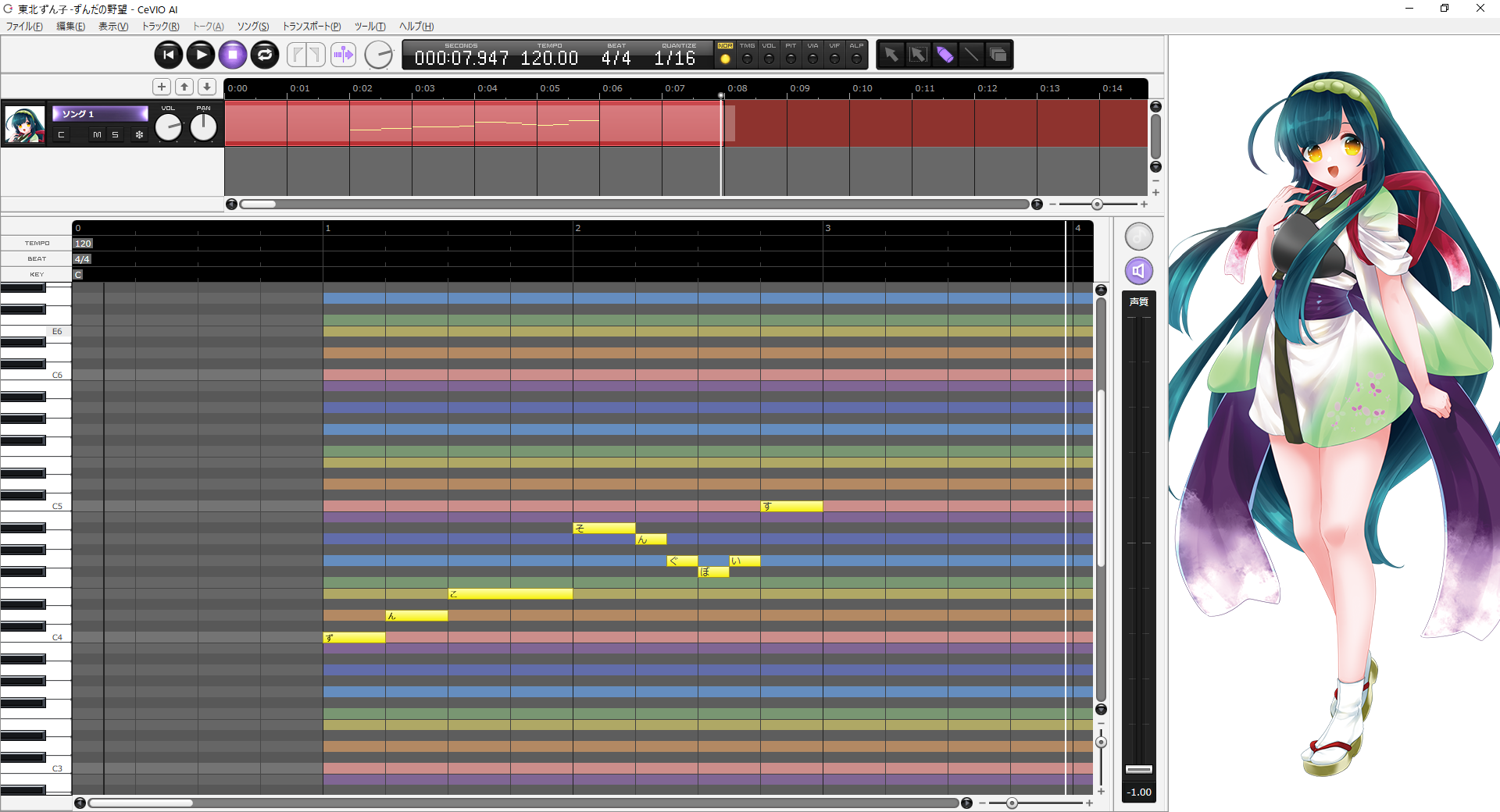This screenshot has width=1500, height=812.
Task: Solo the ソング 1 track
Action: [115, 135]
